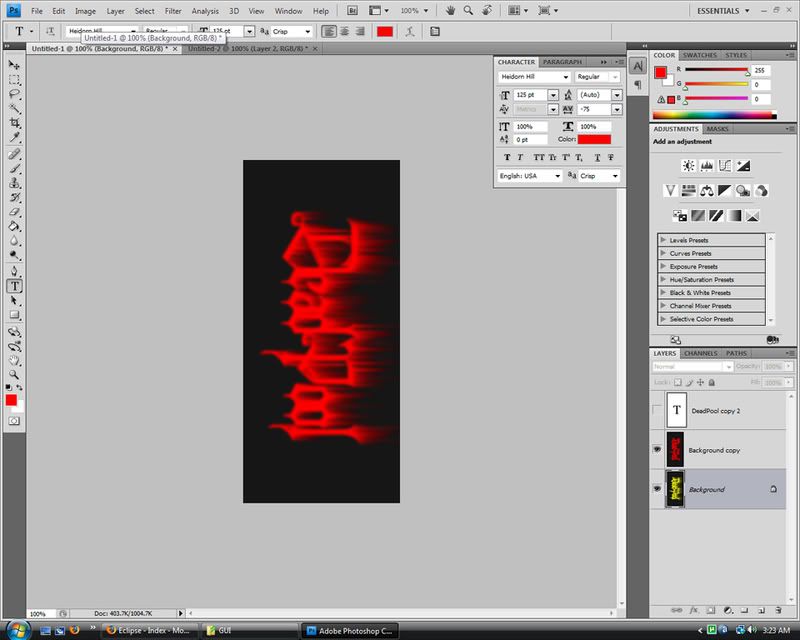This screenshot has width=800, height=640.
Task: Switch to the Channels tab
Action: tap(701, 353)
